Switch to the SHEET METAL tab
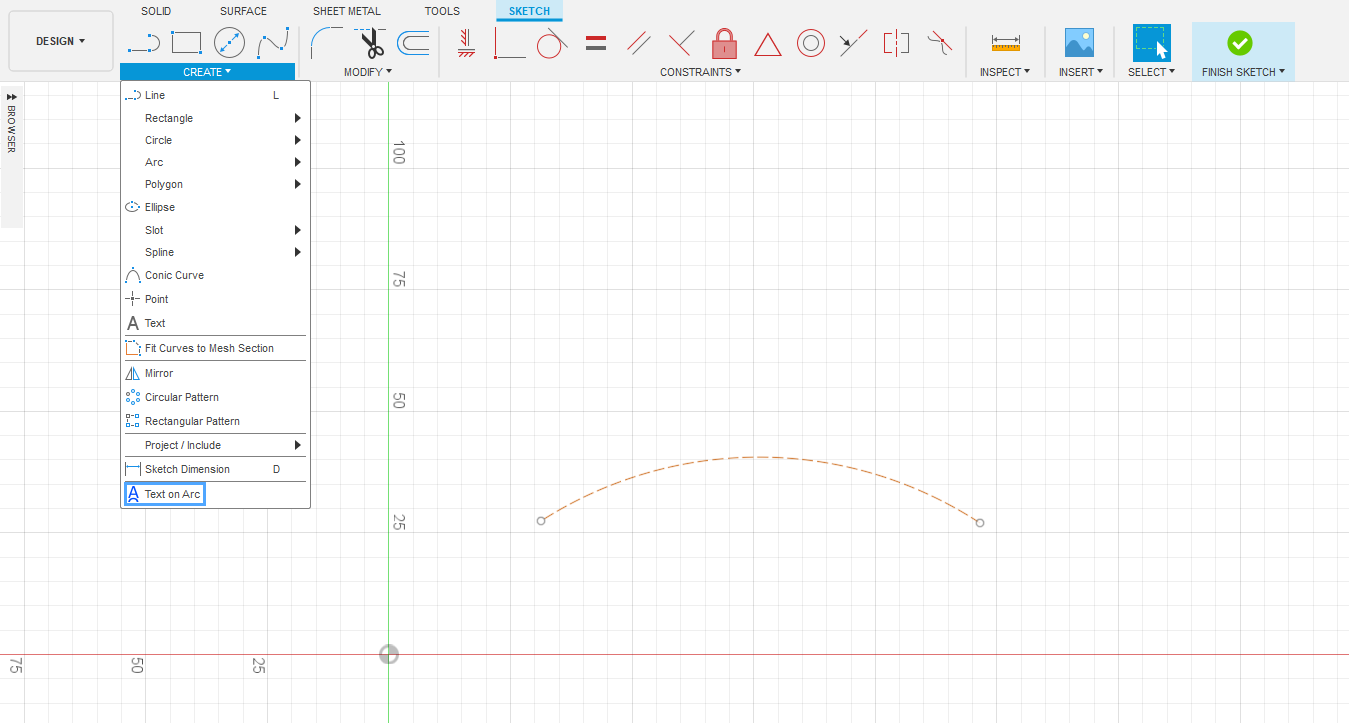The height and width of the screenshot is (723, 1349). point(346,11)
